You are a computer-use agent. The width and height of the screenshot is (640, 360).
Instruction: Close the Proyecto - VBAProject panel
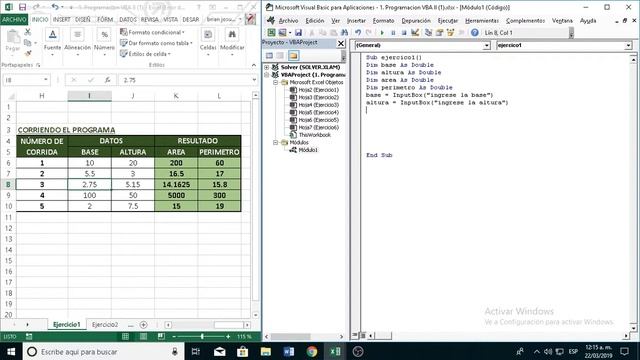[x=341, y=43]
